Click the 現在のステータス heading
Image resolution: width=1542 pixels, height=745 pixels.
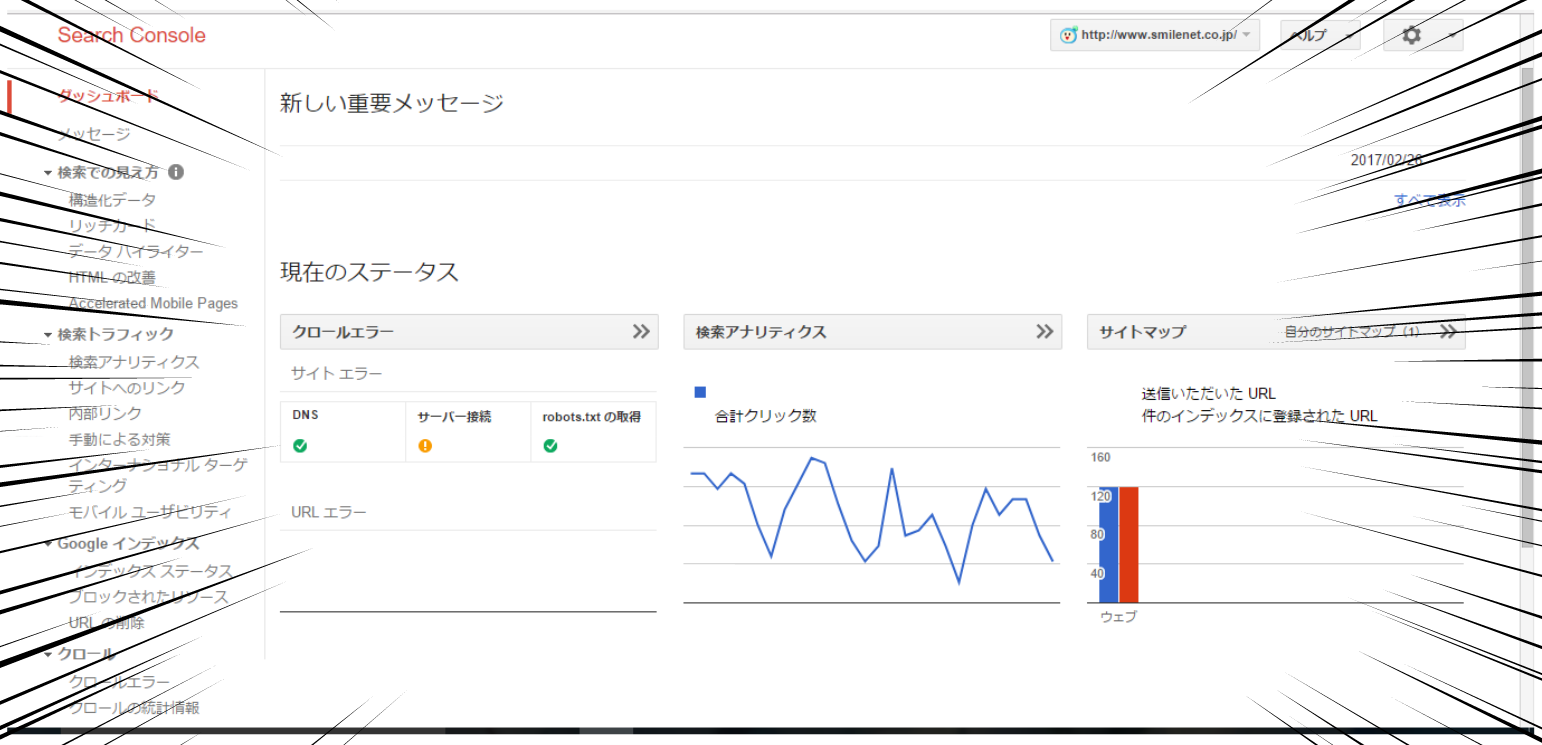click(369, 272)
